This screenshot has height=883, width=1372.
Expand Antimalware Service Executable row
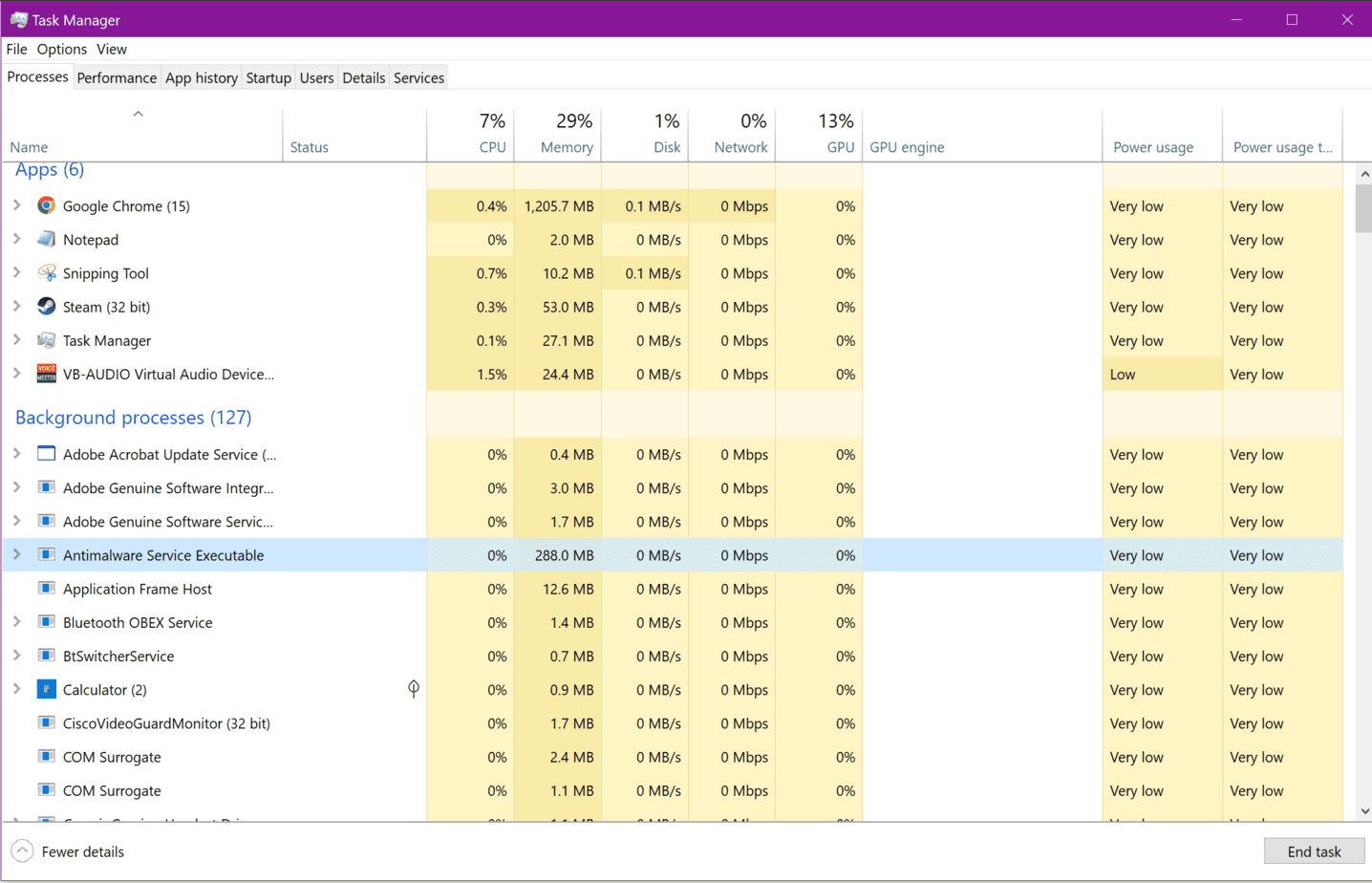17,555
